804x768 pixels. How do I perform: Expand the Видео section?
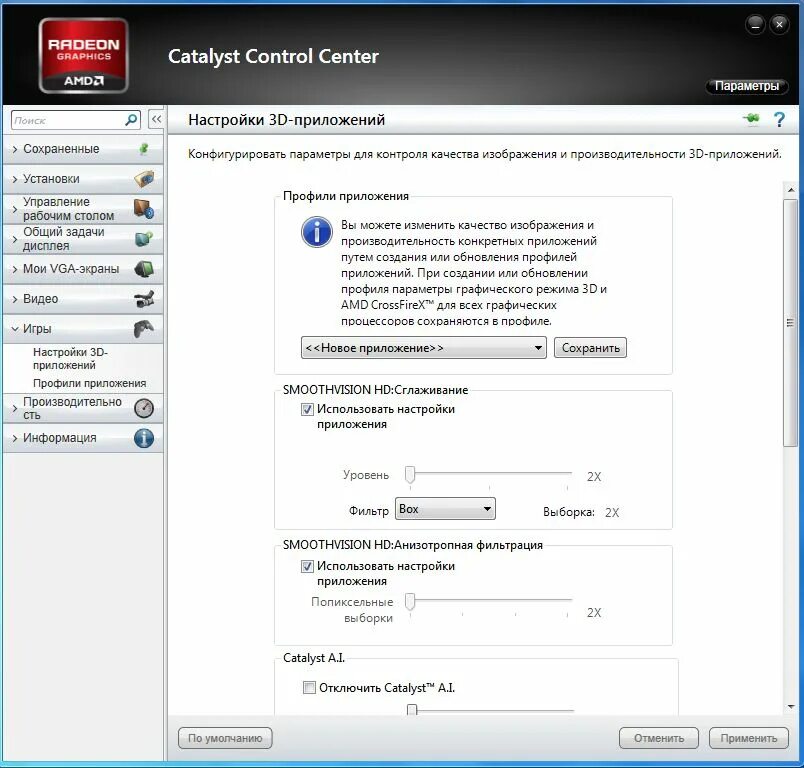pyautogui.click(x=83, y=299)
